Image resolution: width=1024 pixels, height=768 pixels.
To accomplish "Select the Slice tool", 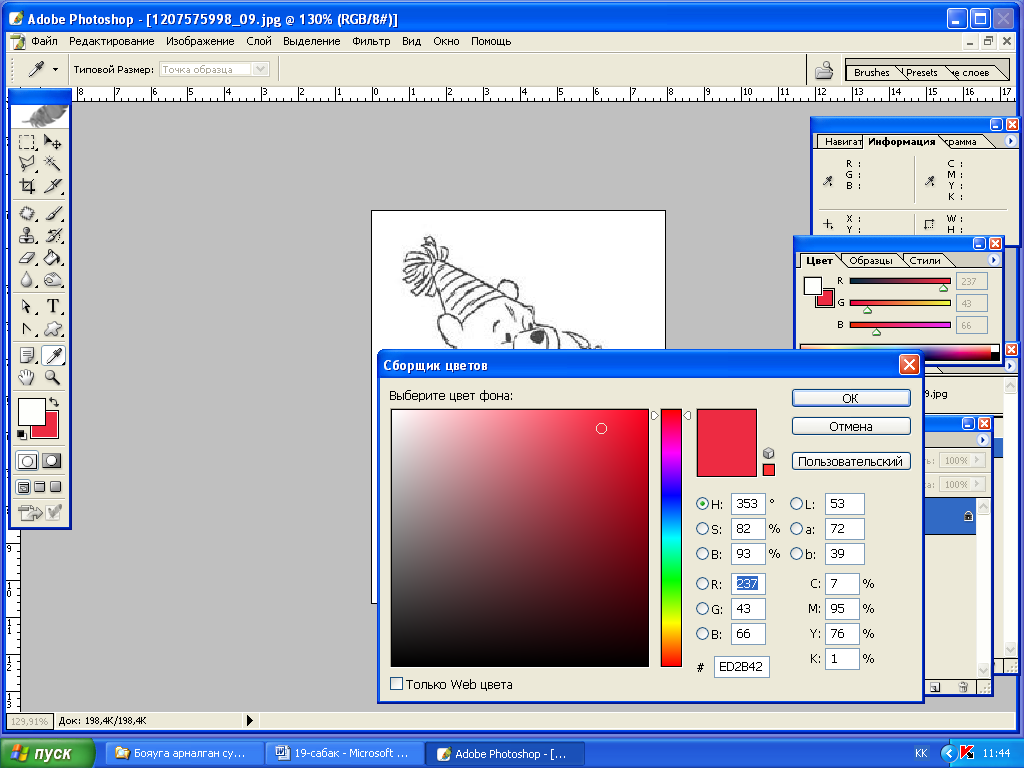I will coord(52,186).
